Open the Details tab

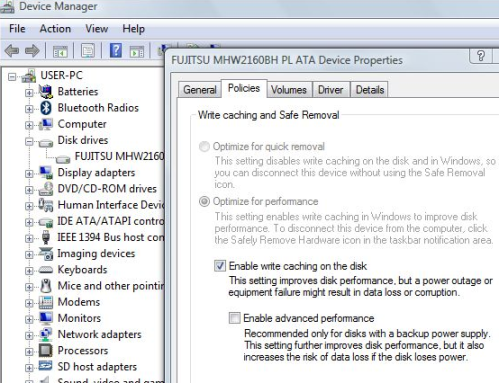coord(370,90)
